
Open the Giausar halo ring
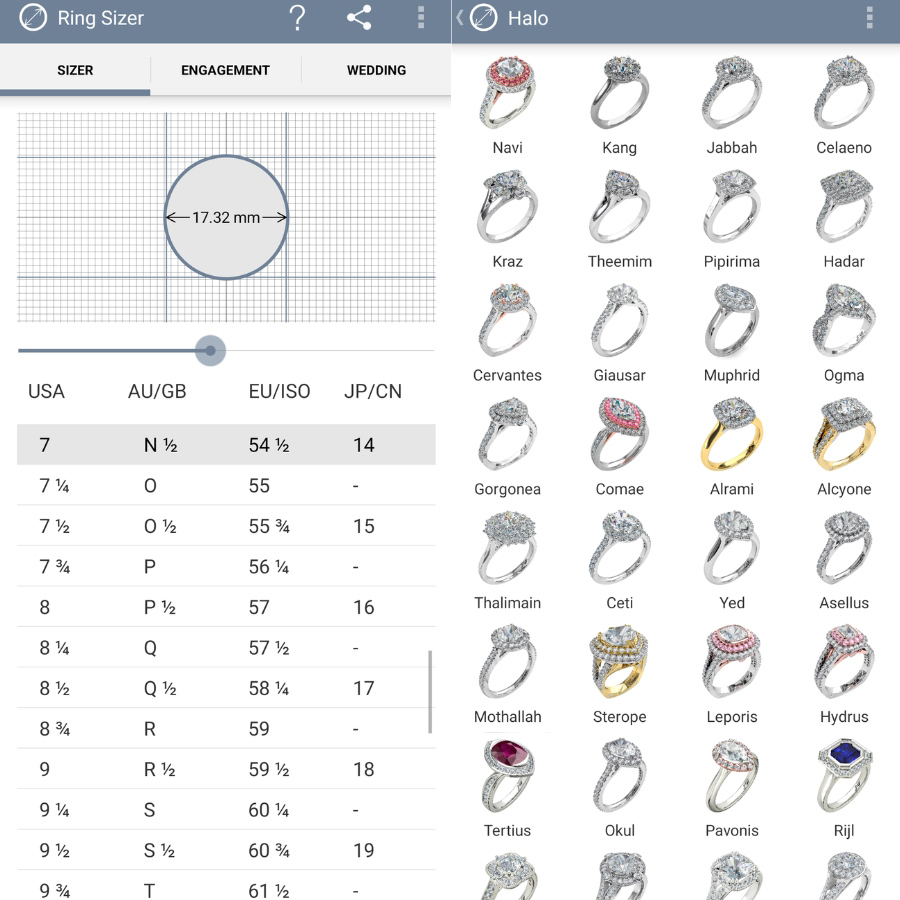pos(619,333)
